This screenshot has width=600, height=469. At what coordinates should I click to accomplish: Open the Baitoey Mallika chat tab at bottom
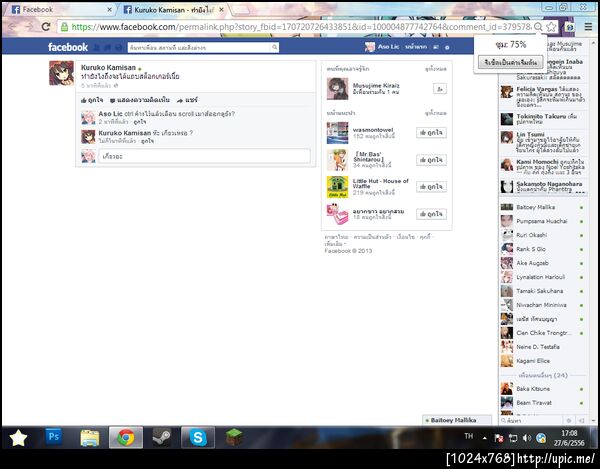(x=457, y=420)
